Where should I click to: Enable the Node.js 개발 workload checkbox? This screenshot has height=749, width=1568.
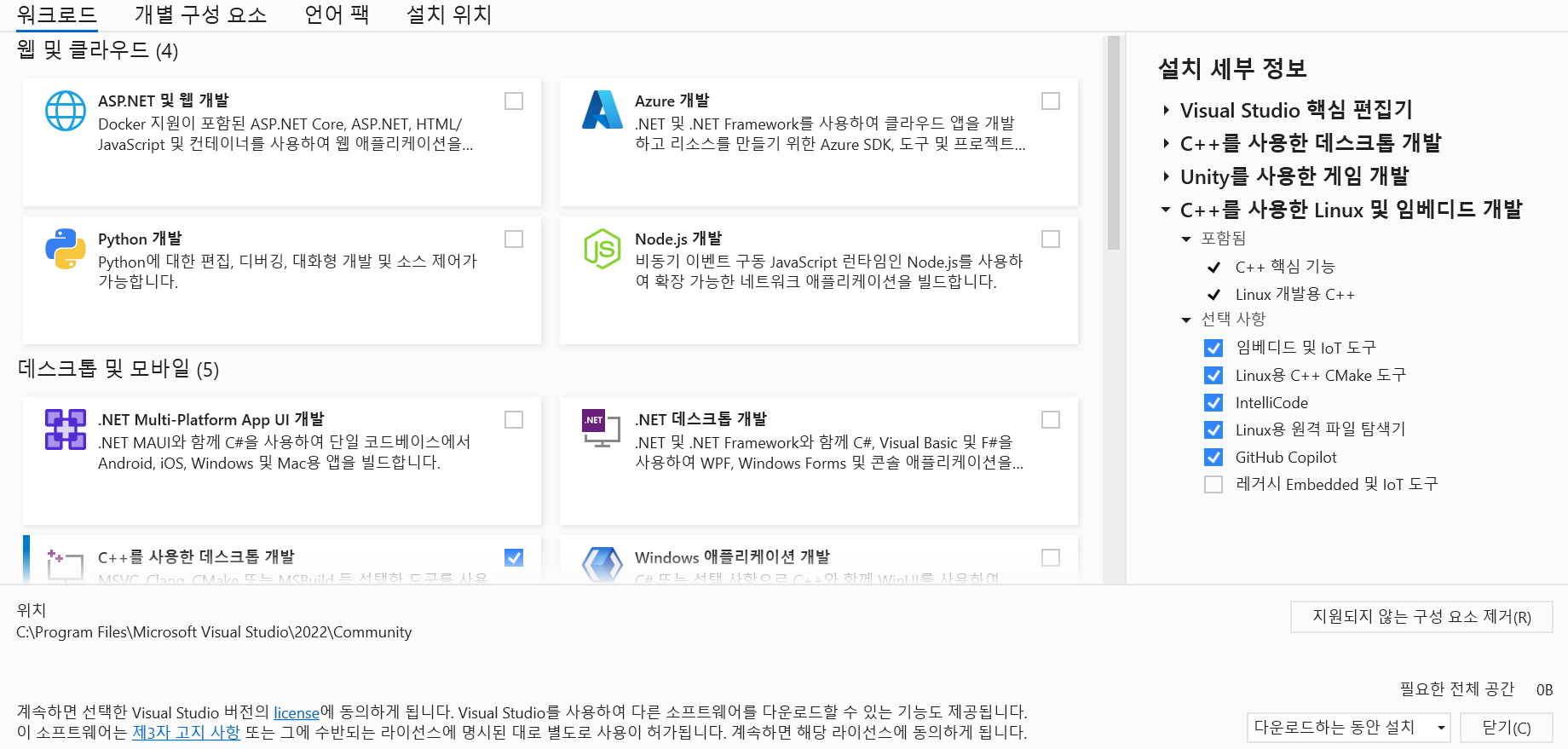click(x=1051, y=239)
